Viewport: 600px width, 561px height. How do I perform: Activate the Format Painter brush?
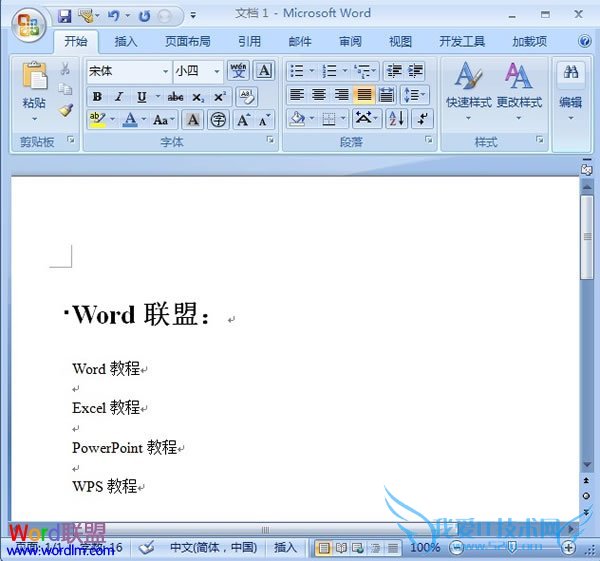(66, 110)
